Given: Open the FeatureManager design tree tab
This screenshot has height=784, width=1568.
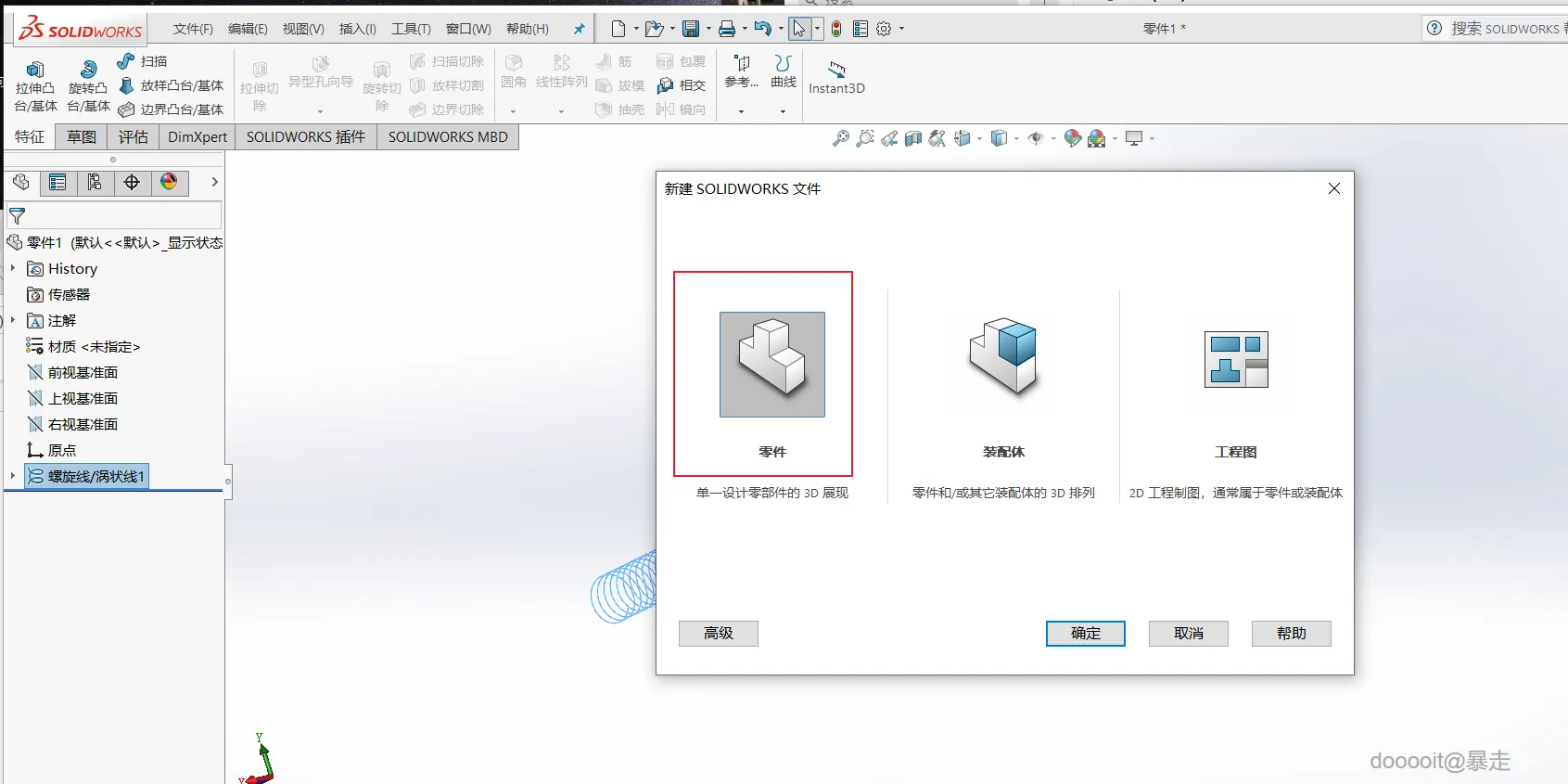Looking at the screenshot, I should tap(21, 182).
